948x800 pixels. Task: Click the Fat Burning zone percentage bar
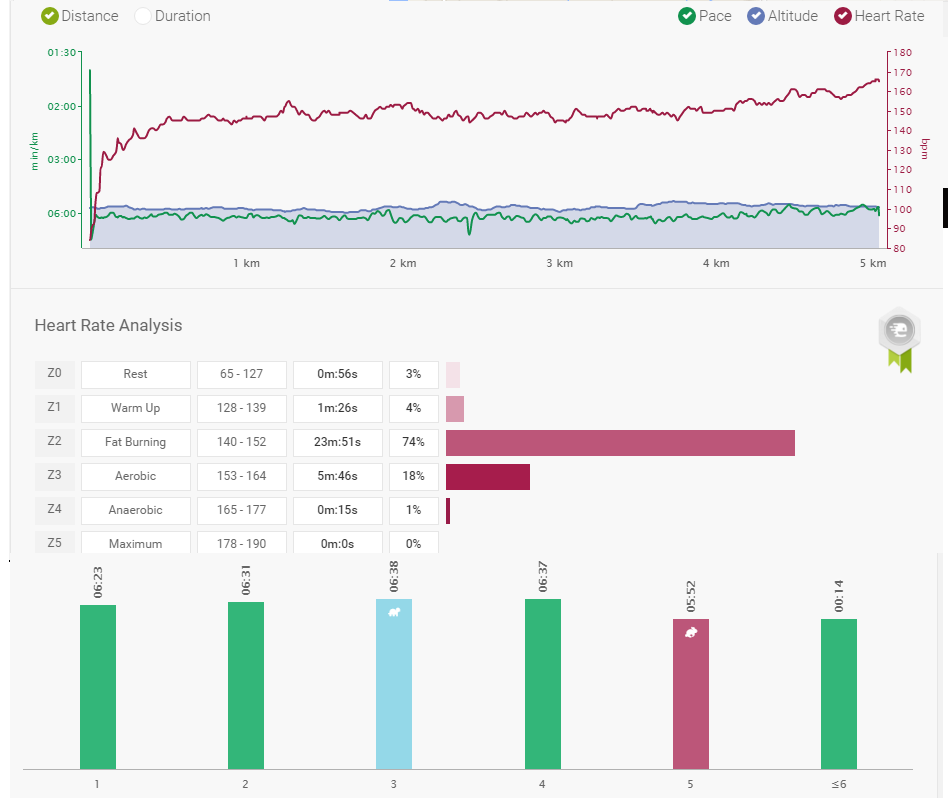pyautogui.click(x=620, y=442)
